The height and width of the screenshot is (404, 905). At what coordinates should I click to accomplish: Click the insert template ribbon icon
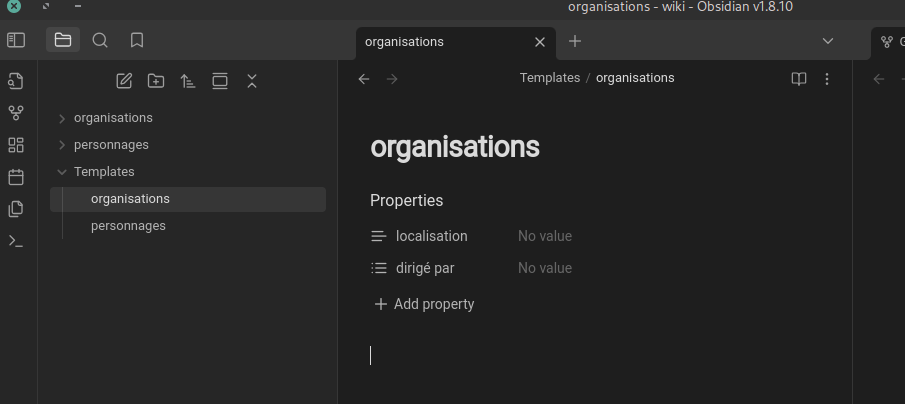pyautogui.click(x=16, y=209)
